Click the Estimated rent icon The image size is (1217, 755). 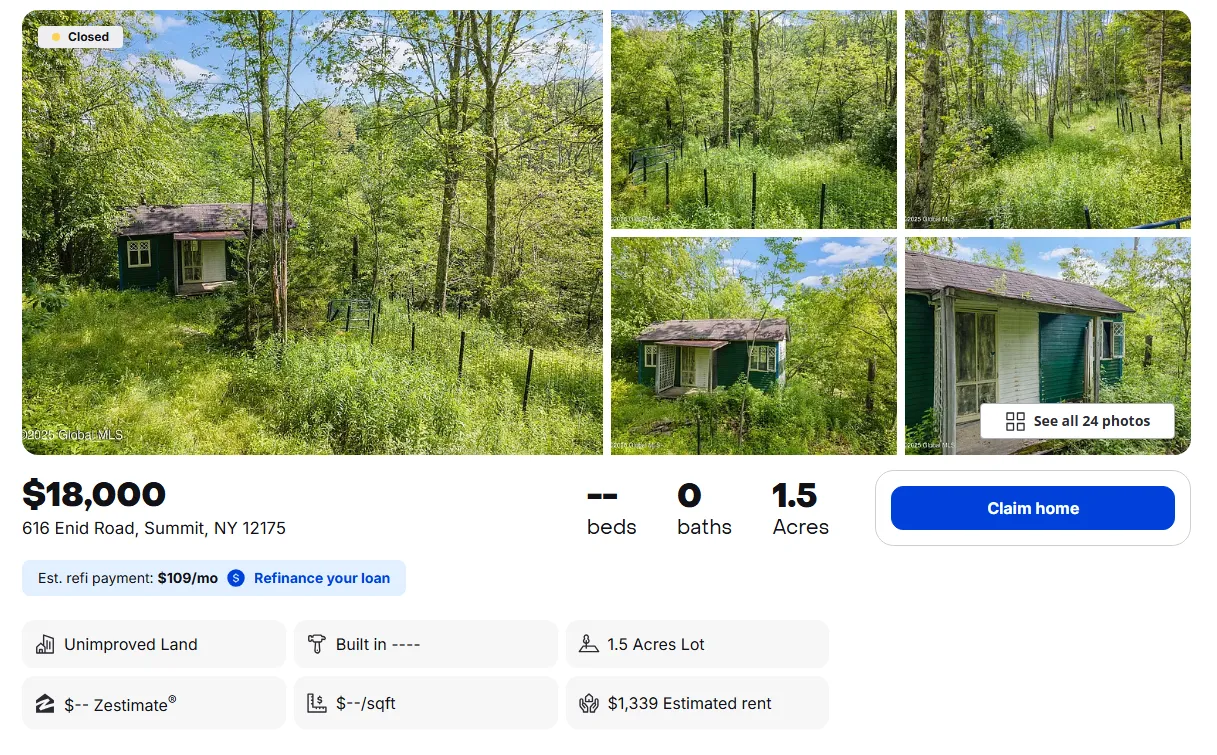(589, 703)
